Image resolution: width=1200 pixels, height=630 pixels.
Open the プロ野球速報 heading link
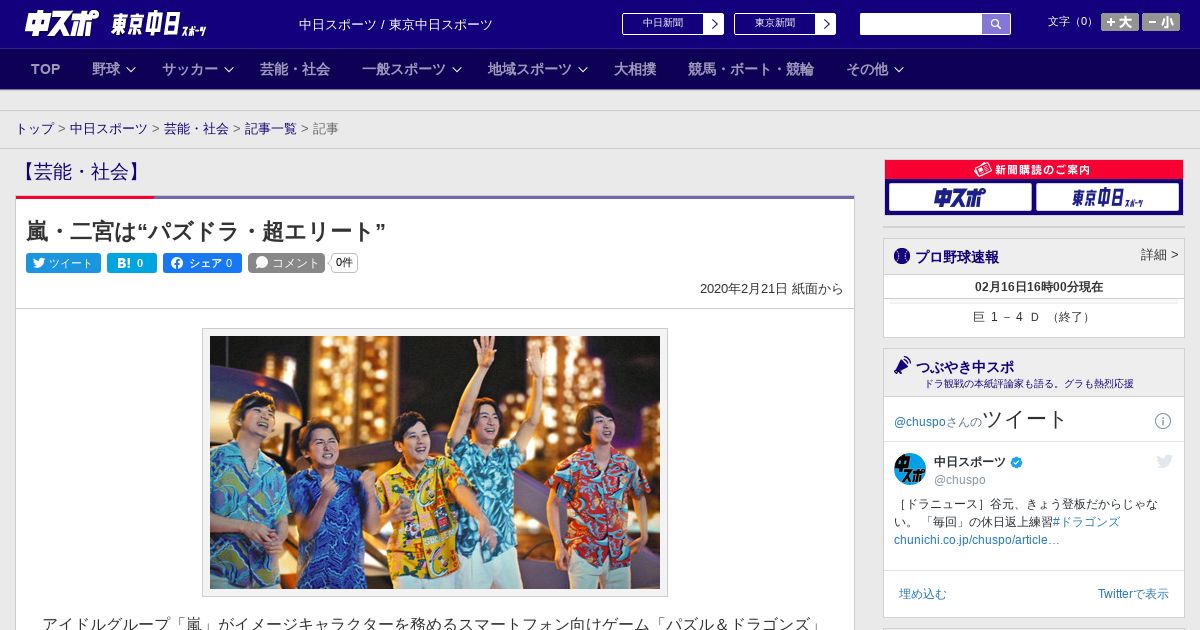(957, 257)
